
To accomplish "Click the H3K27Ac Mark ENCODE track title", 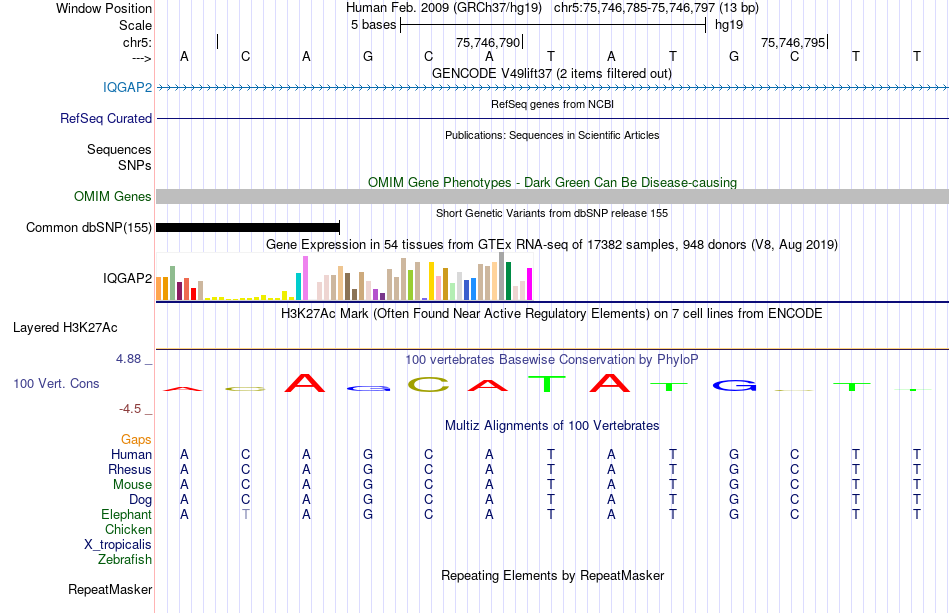I will click(x=552, y=314).
